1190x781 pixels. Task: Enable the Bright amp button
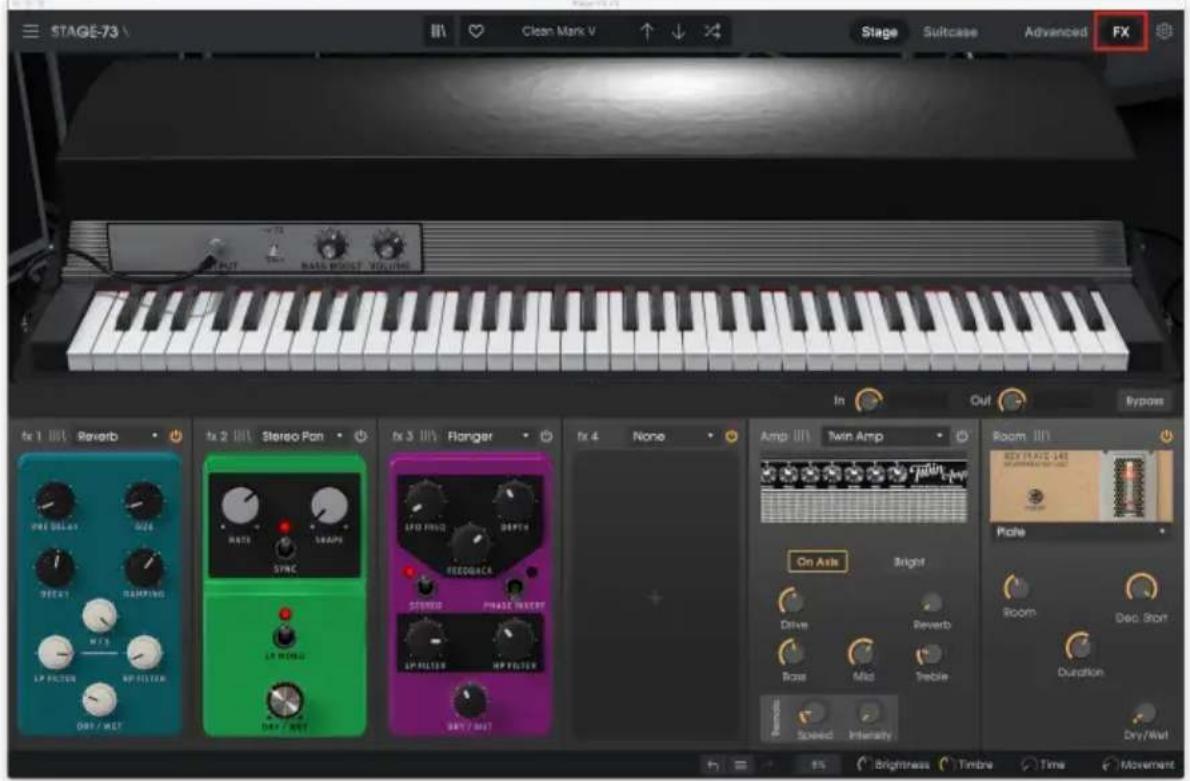pyautogui.click(x=908, y=562)
